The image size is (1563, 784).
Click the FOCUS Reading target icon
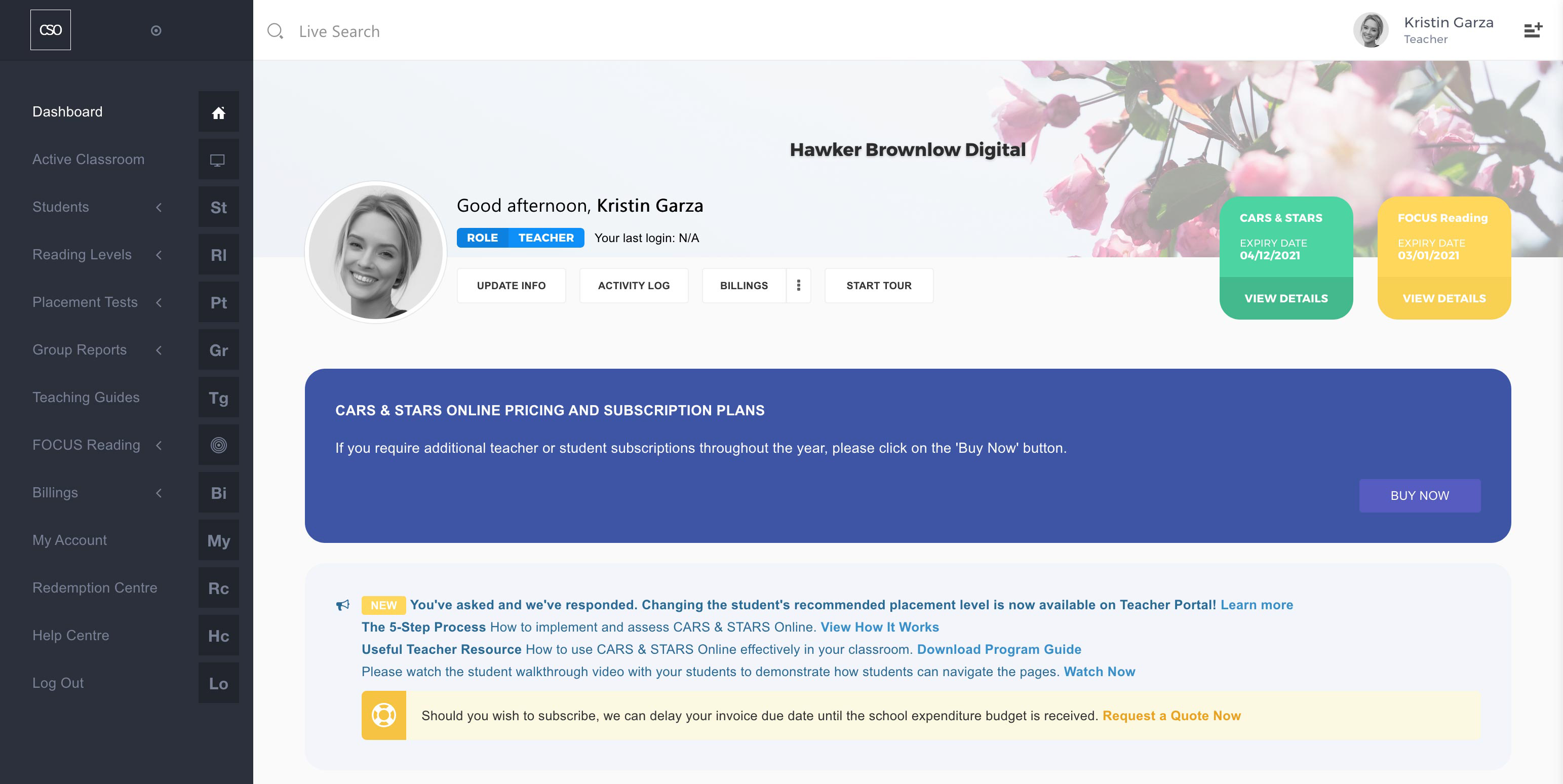[x=218, y=445]
